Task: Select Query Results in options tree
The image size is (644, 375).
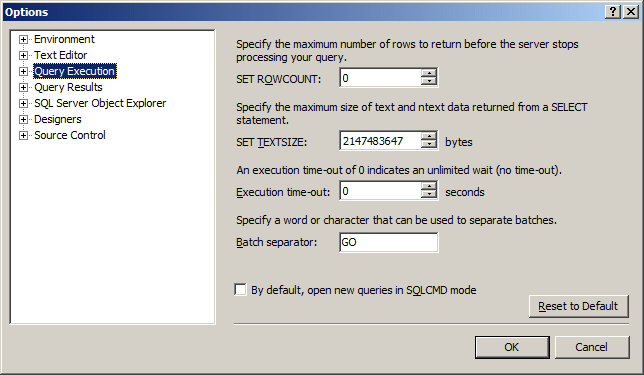Action: pyautogui.click(x=68, y=87)
